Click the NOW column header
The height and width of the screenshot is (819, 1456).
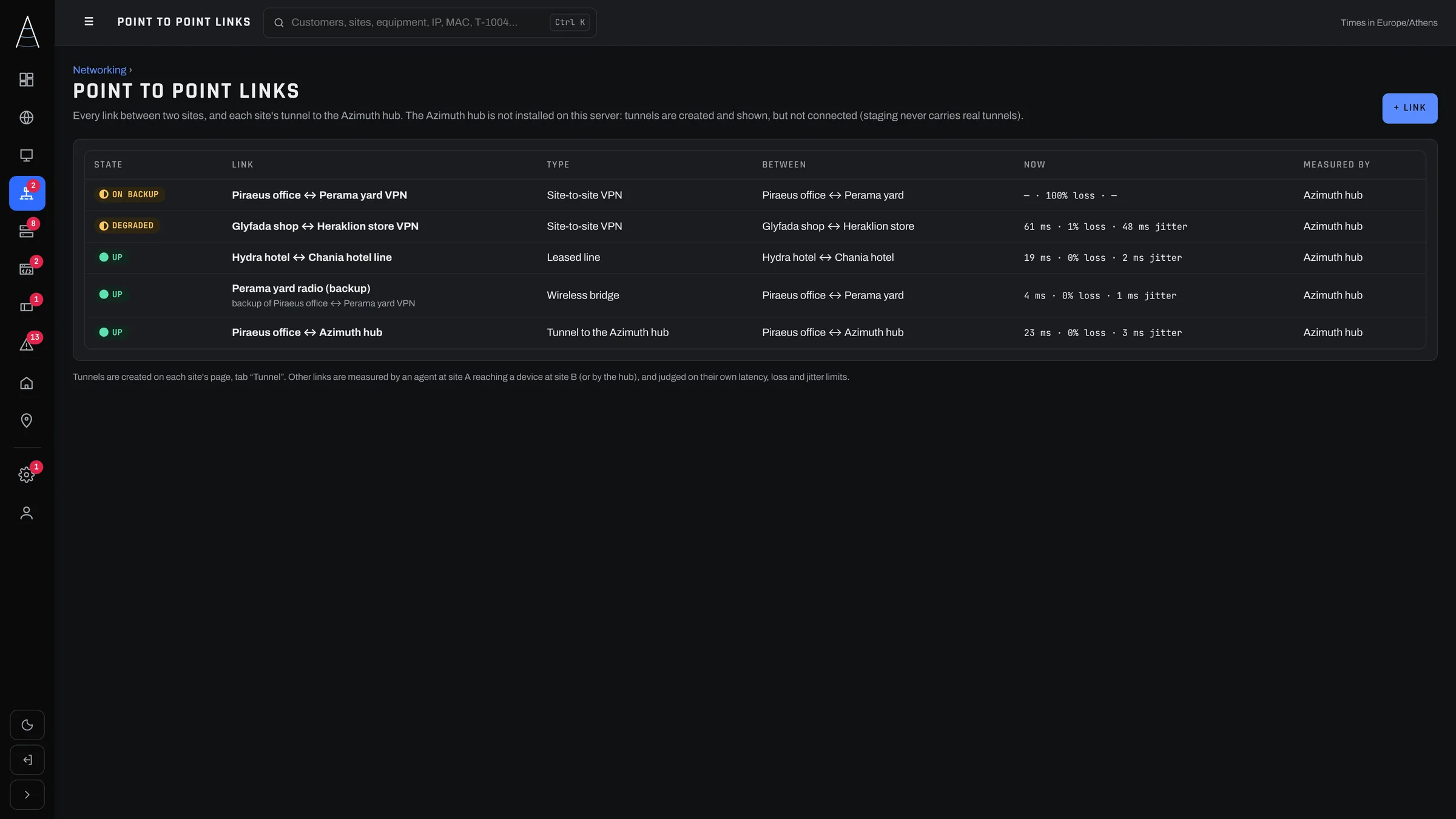point(1034,164)
